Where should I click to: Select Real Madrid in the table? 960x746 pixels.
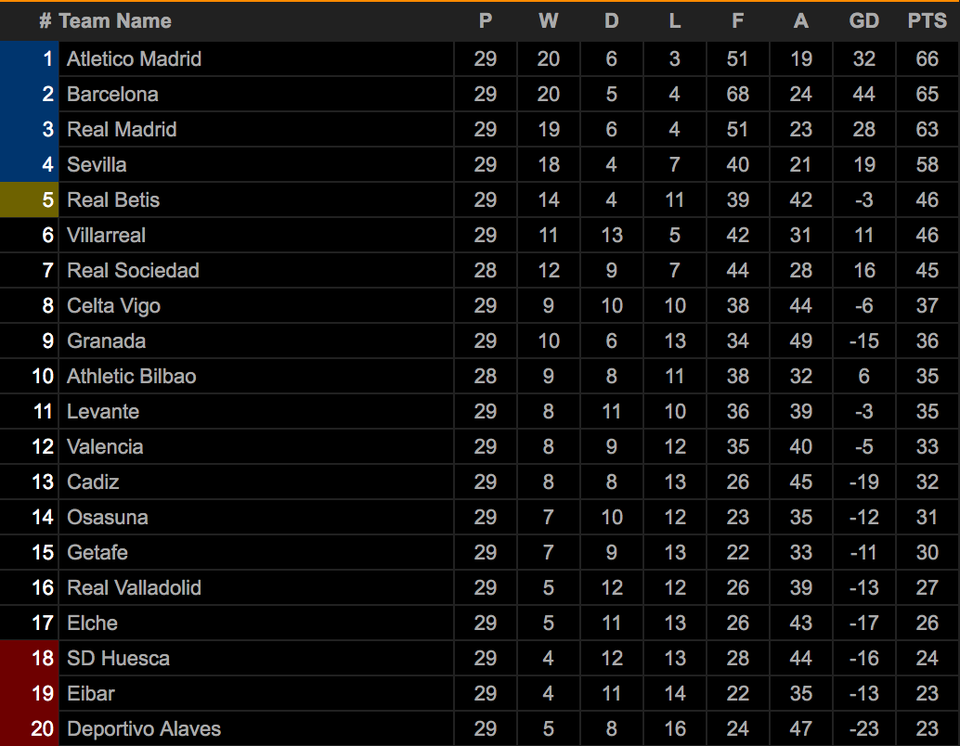tap(121, 129)
